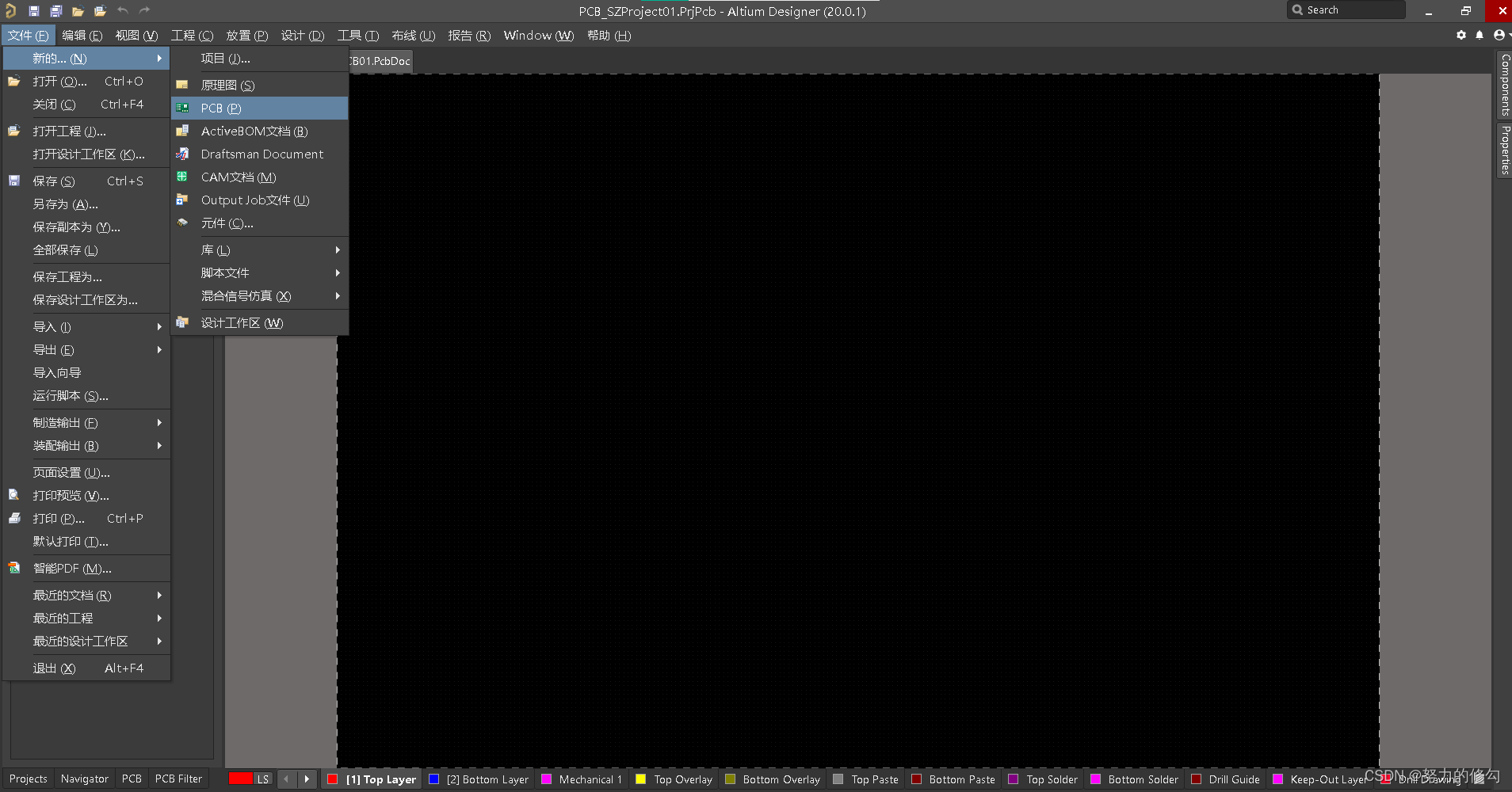Switch to PCB Filter panel tab
Viewport: 1512px width, 792px height.
[x=178, y=779]
